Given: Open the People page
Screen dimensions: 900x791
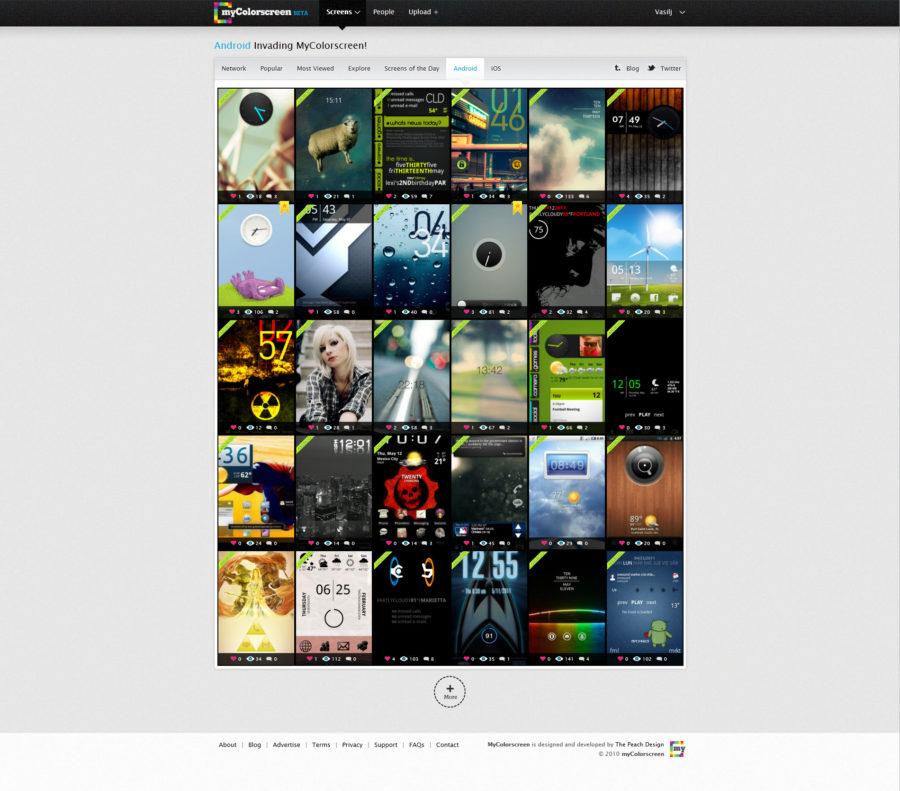Looking at the screenshot, I should [383, 12].
